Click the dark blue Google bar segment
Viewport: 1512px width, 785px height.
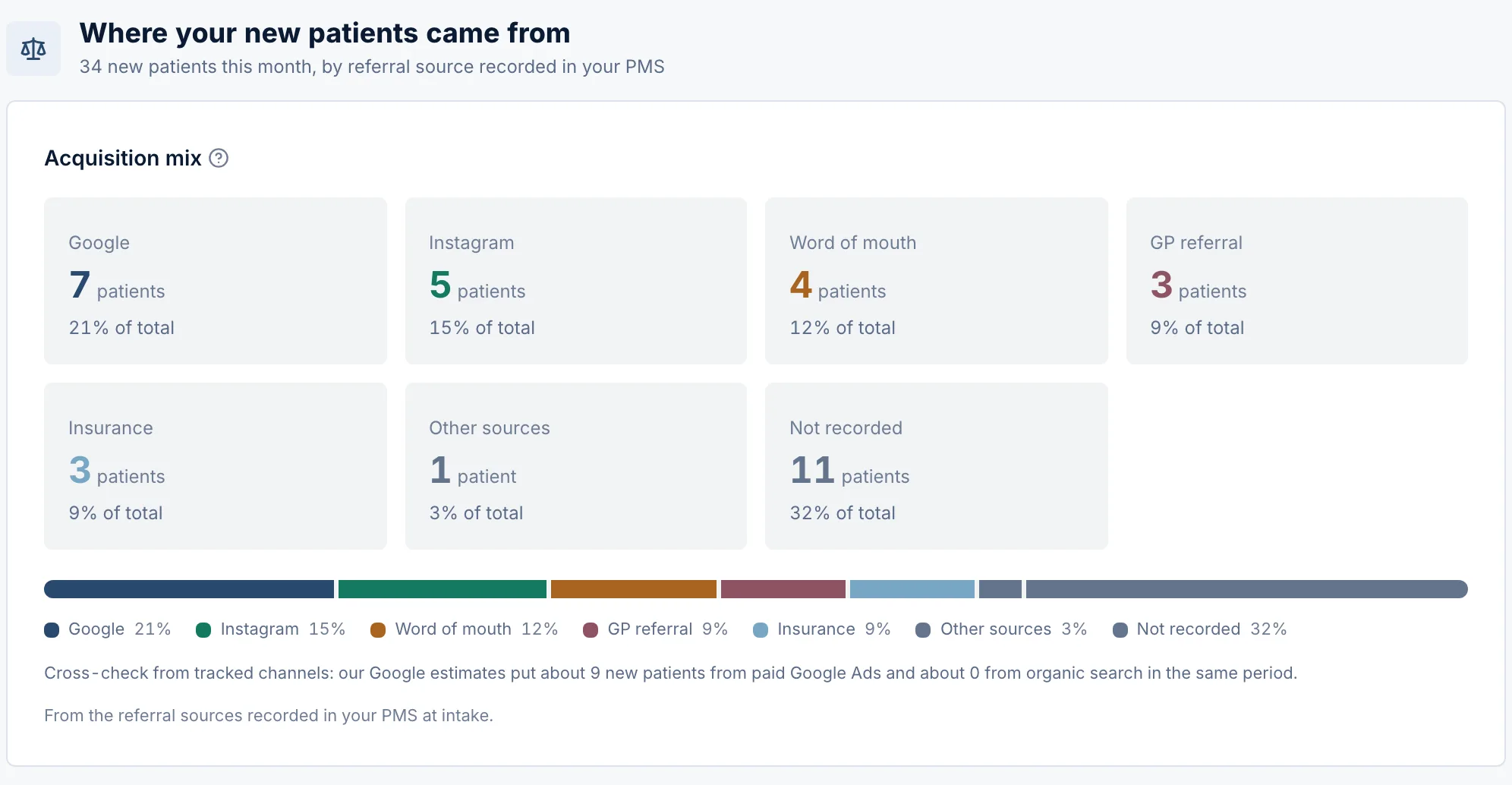[x=189, y=589]
